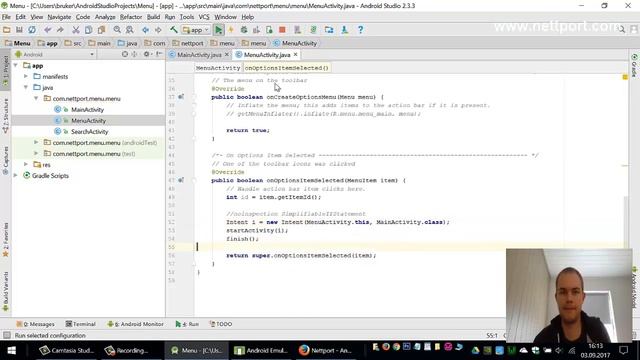Click the Redo arrow icon

(60, 30)
